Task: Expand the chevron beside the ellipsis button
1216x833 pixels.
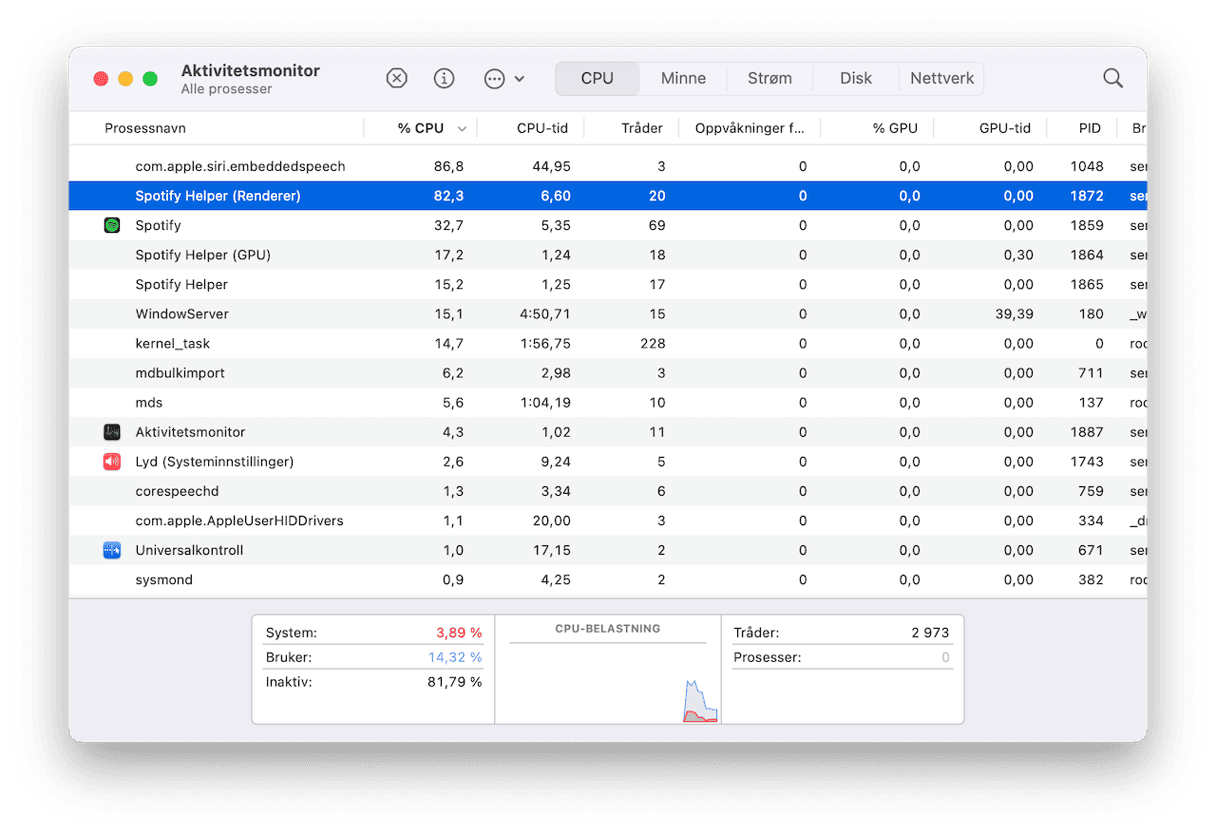Action: (x=519, y=78)
